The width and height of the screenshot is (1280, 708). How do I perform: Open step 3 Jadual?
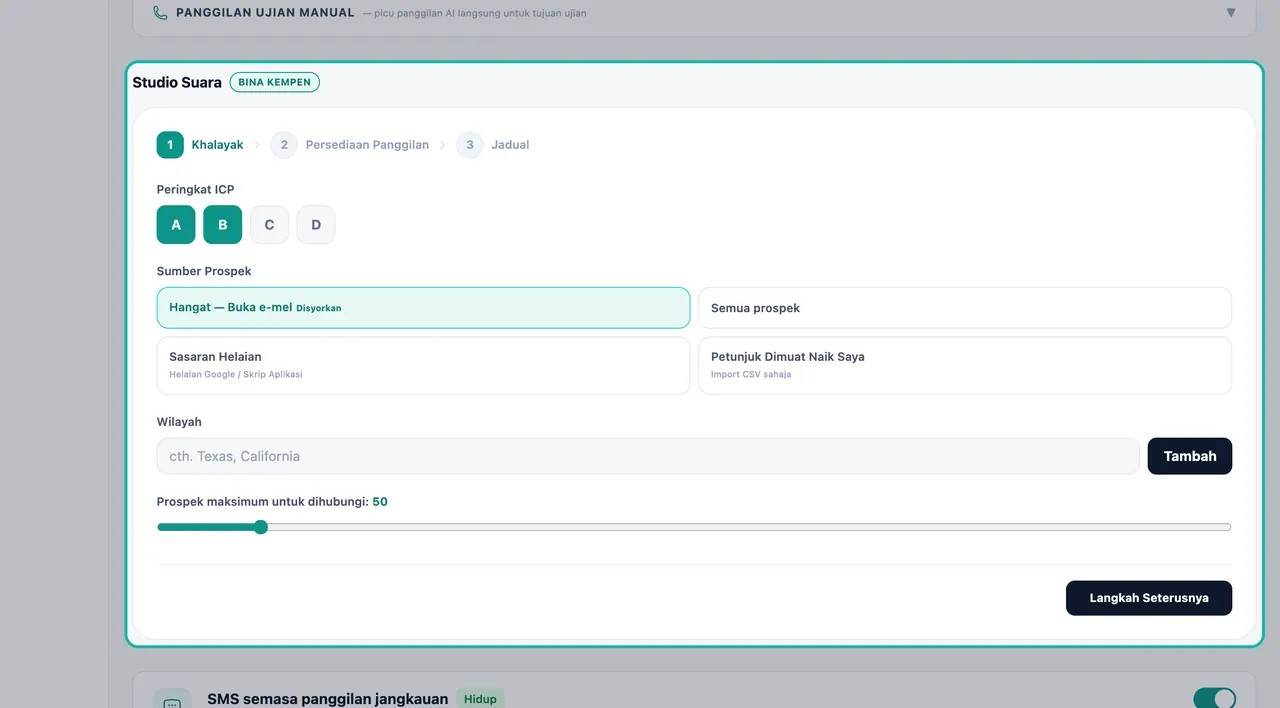[493, 145]
